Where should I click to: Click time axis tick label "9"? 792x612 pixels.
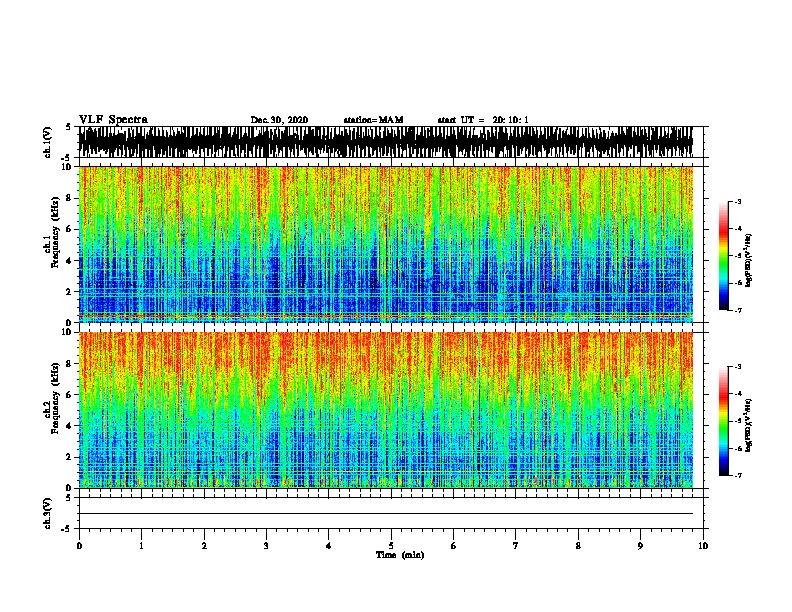pos(640,546)
